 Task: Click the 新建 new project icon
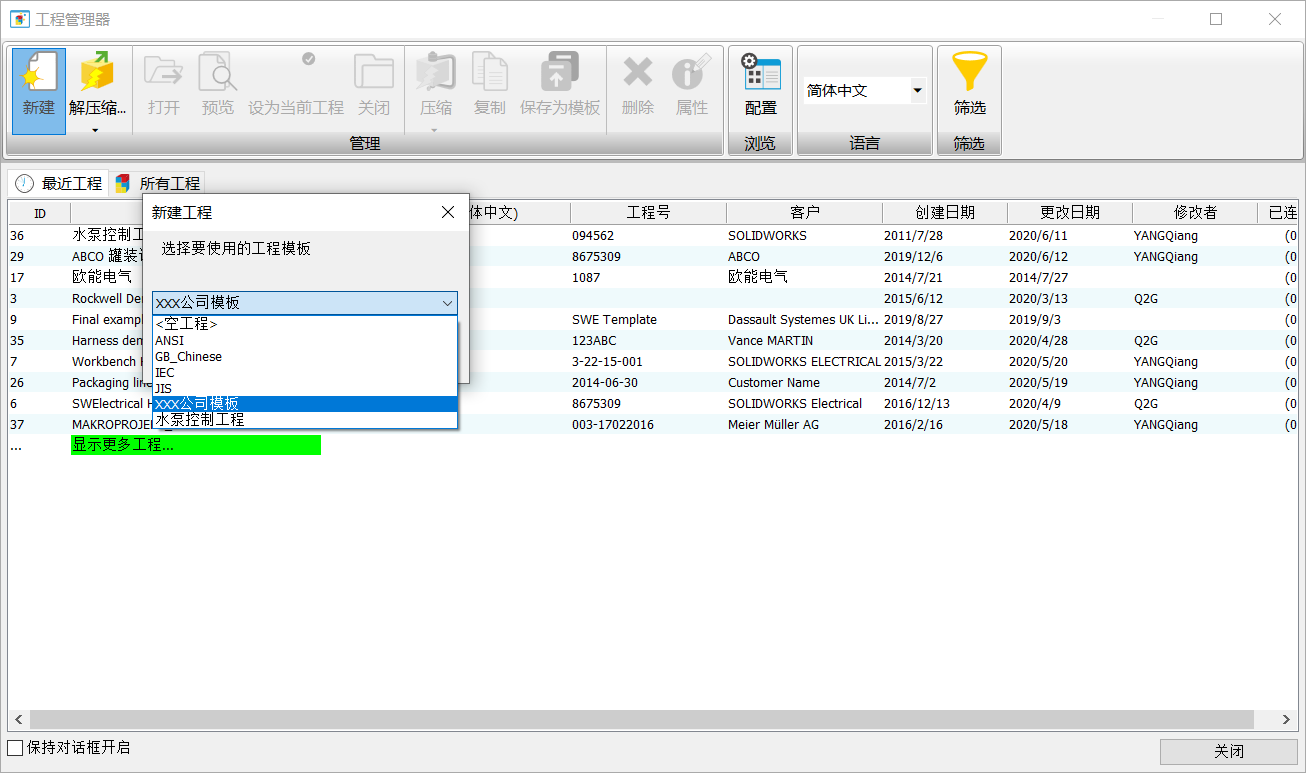coord(39,91)
